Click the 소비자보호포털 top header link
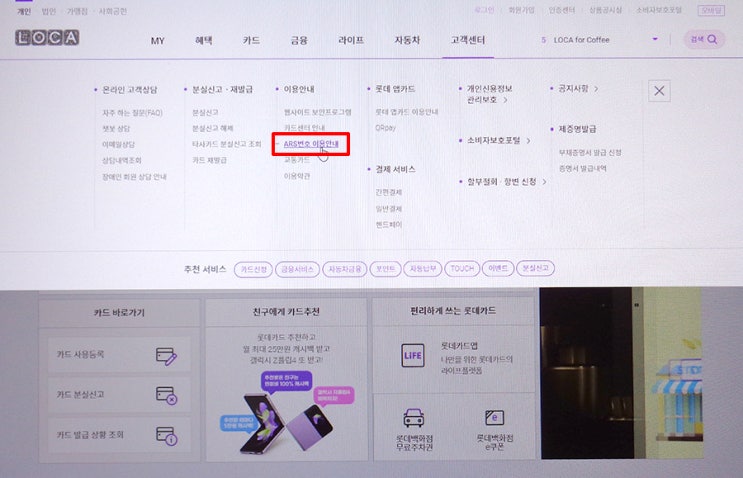Screen dimensions: 743x478 (659, 10)
